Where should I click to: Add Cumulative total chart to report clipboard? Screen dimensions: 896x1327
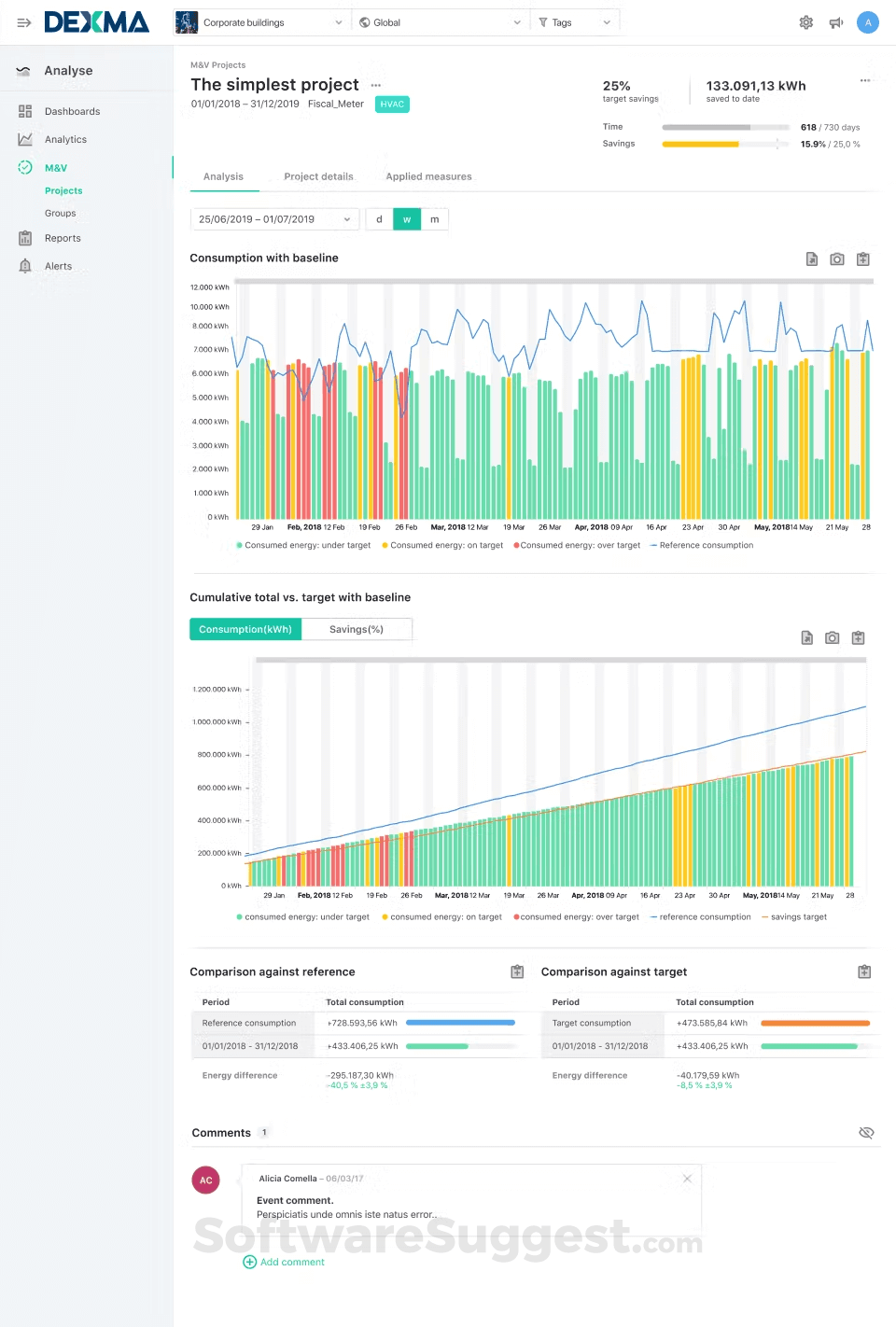(x=859, y=638)
